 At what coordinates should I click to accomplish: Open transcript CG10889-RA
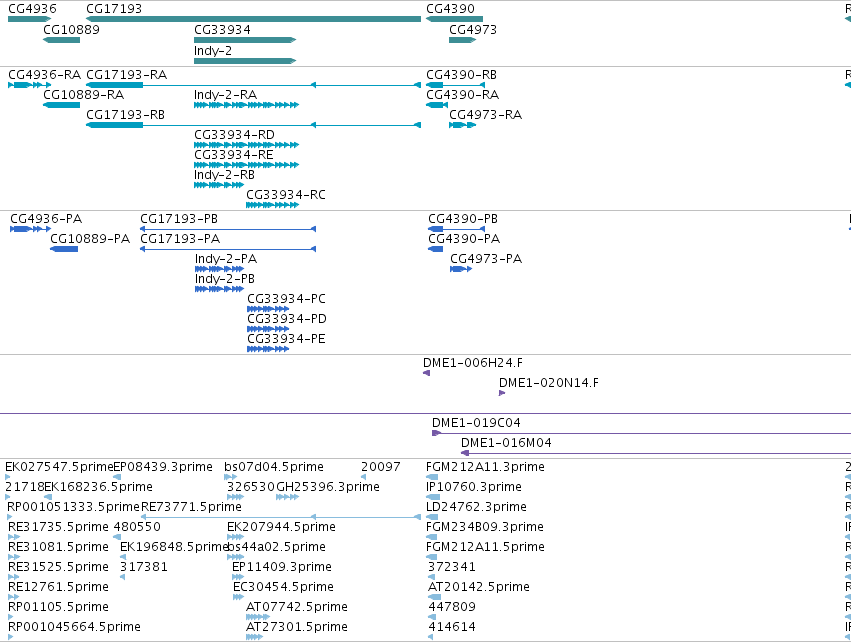pos(84,94)
